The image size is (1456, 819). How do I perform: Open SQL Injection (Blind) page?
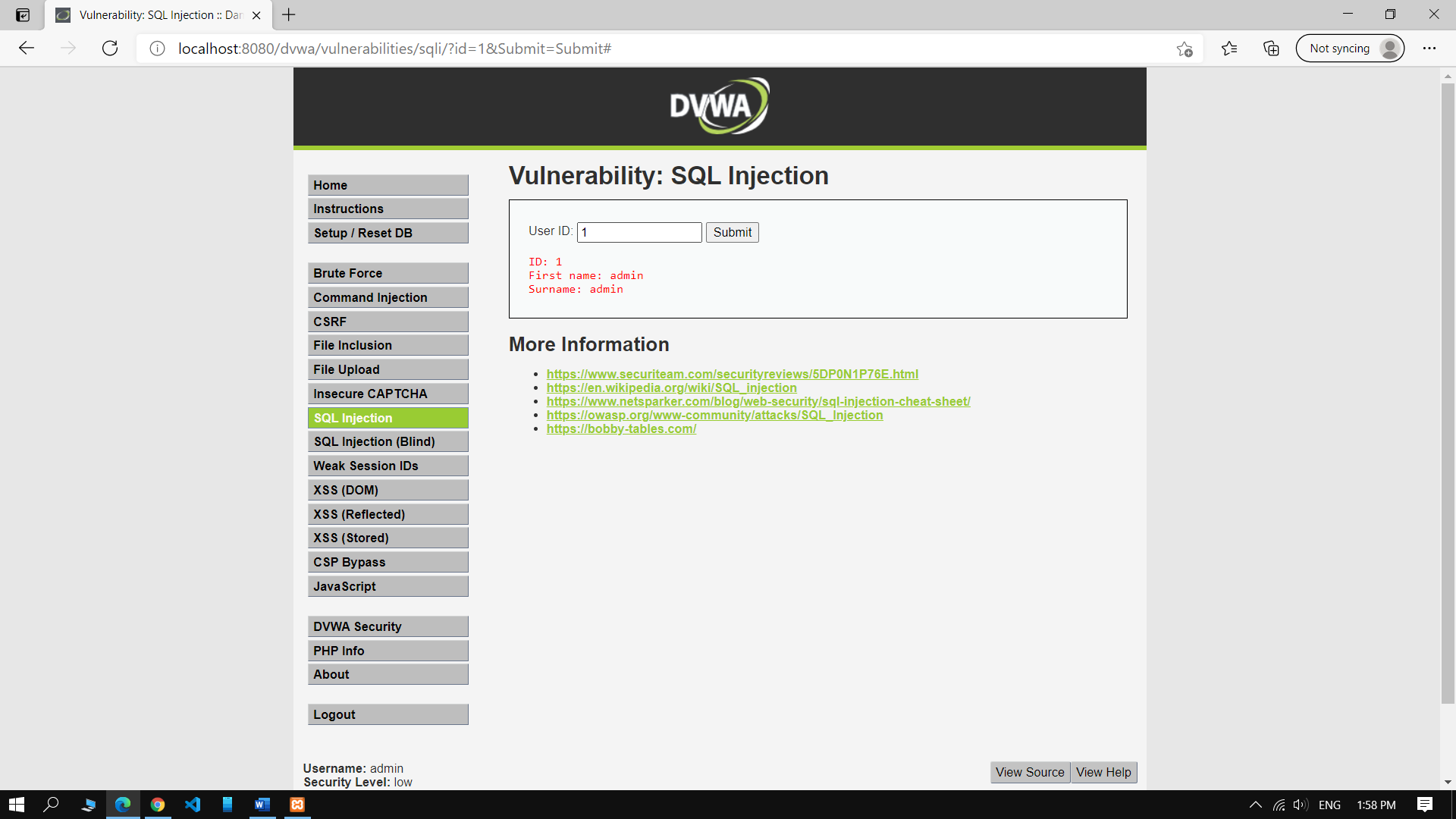[388, 441]
